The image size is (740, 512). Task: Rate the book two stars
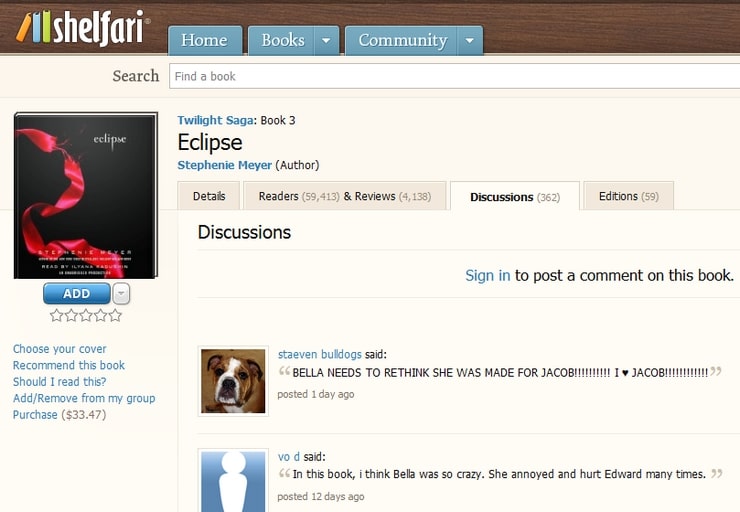[71, 315]
